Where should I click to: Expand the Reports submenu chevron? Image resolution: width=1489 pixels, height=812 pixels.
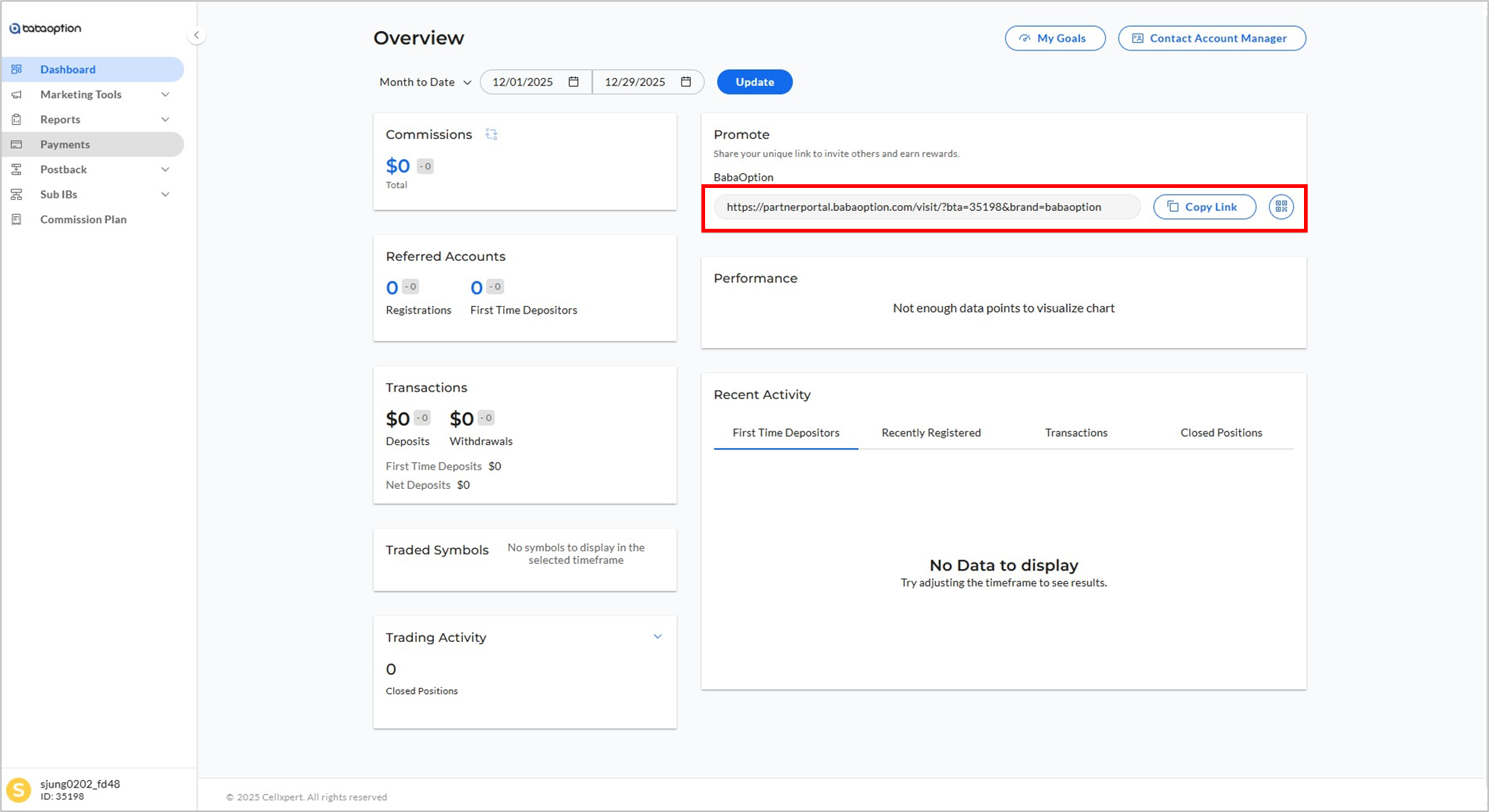coord(165,120)
